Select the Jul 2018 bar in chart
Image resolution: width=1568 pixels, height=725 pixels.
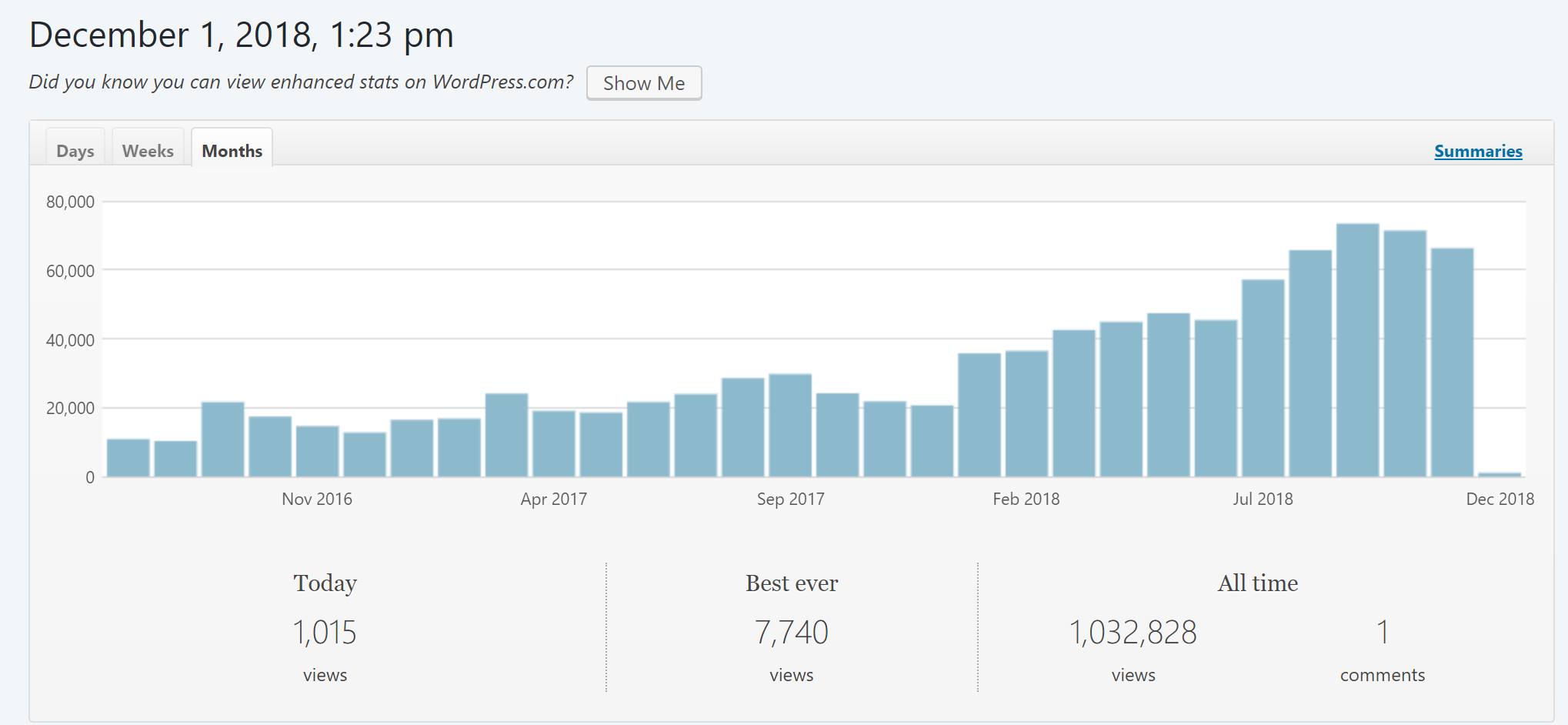1263,378
